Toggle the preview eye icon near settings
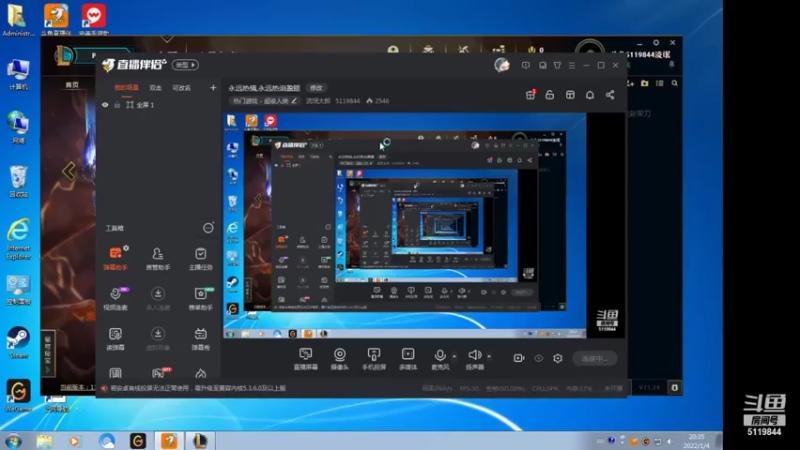 pos(539,358)
